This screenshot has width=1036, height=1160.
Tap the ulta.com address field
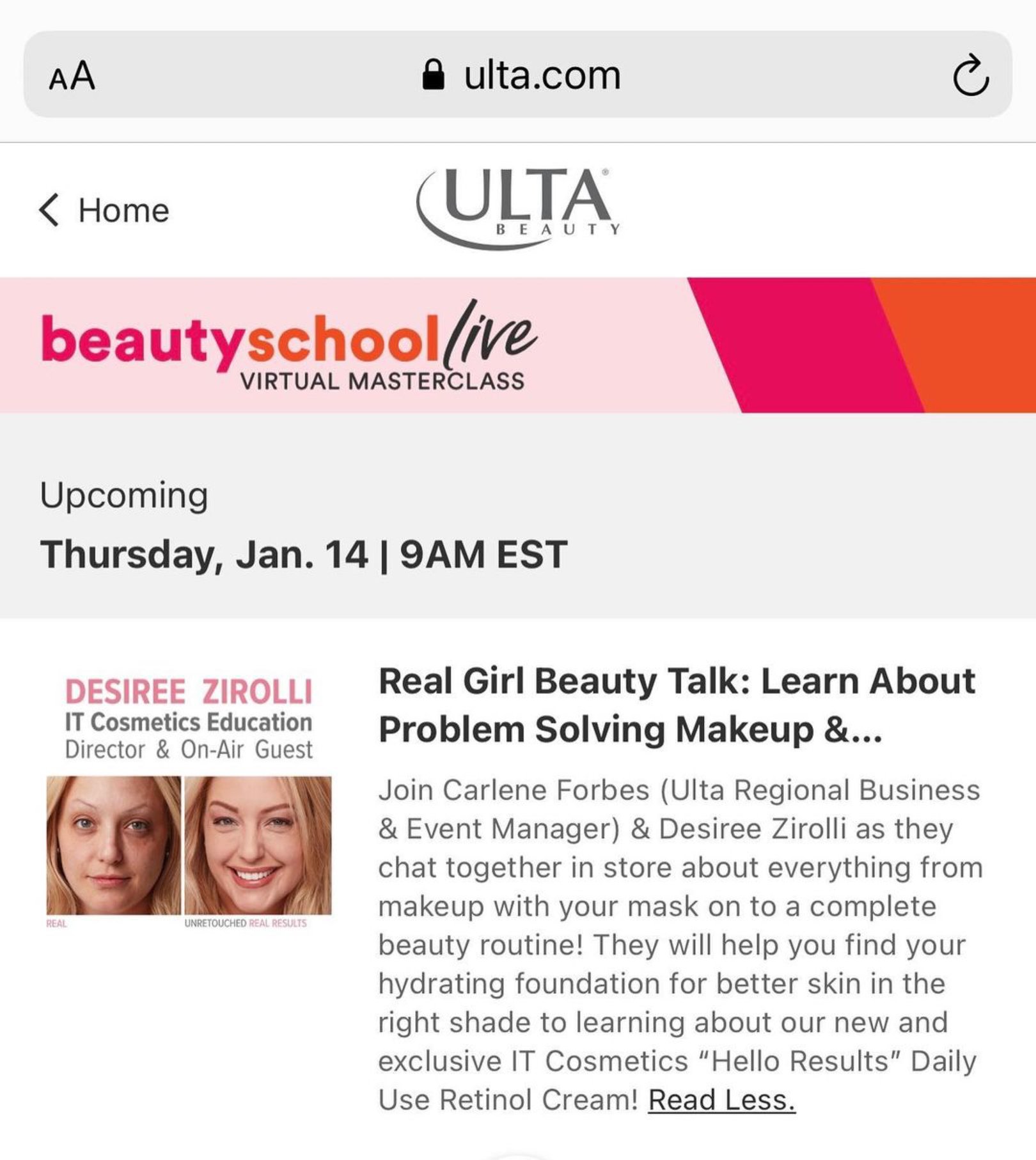pos(517,74)
